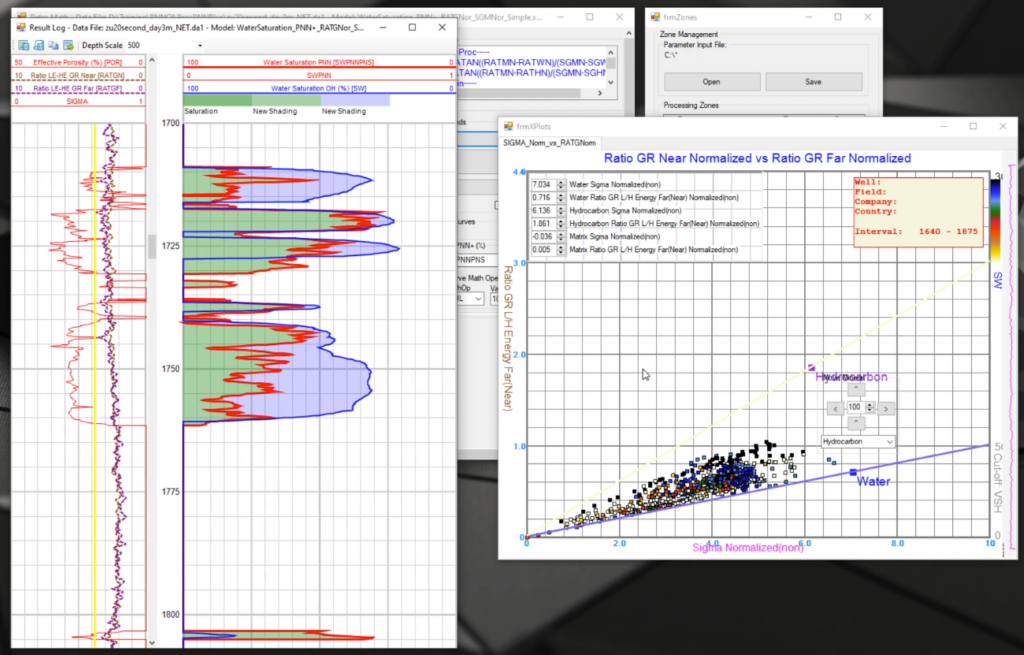Switch to SIGMA_Norm_vs_RATGNorm tab
This screenshot has height=655, width=1024.
coord(549,142)
